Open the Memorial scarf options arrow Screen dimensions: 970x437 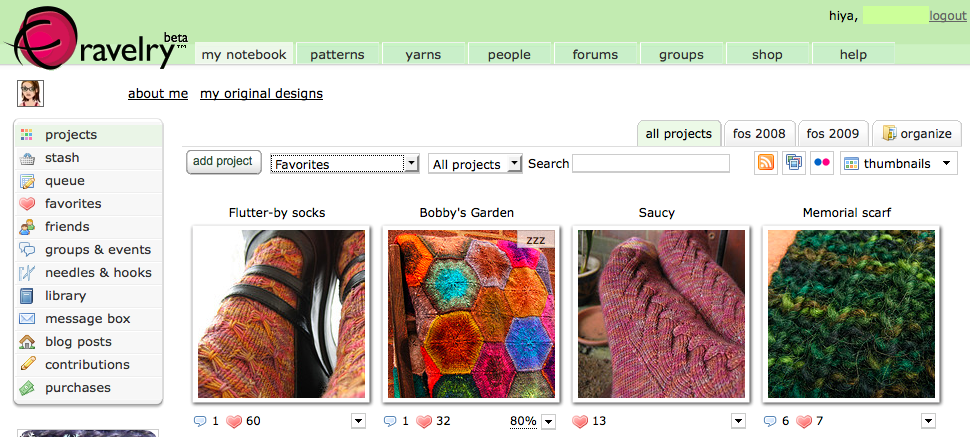[x=928, y=422]
